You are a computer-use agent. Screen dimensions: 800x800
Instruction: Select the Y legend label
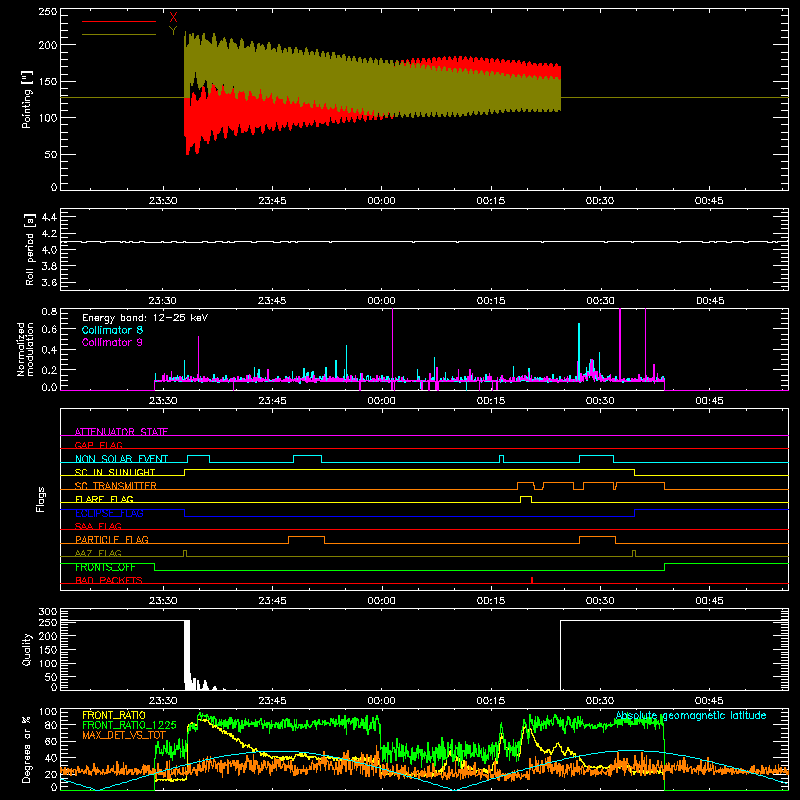pyautogui.click(x=173, y=31)
